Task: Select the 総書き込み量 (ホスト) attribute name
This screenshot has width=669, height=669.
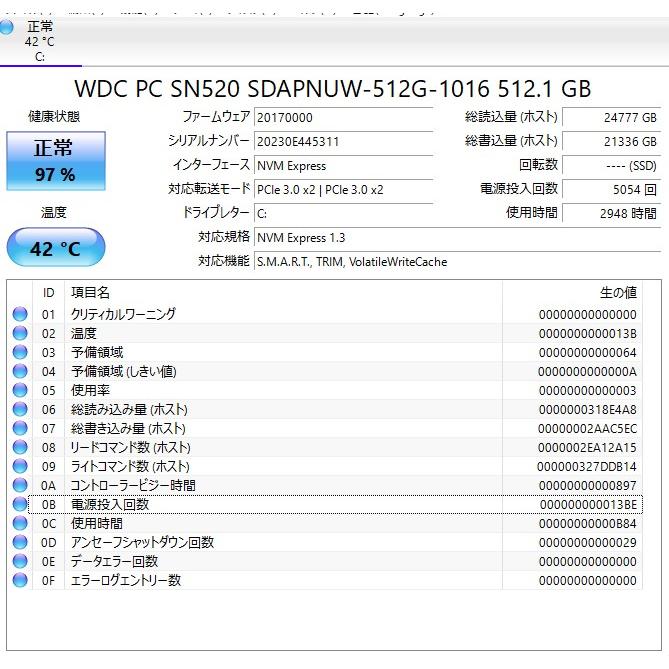Action: click(x=128, y=428)
